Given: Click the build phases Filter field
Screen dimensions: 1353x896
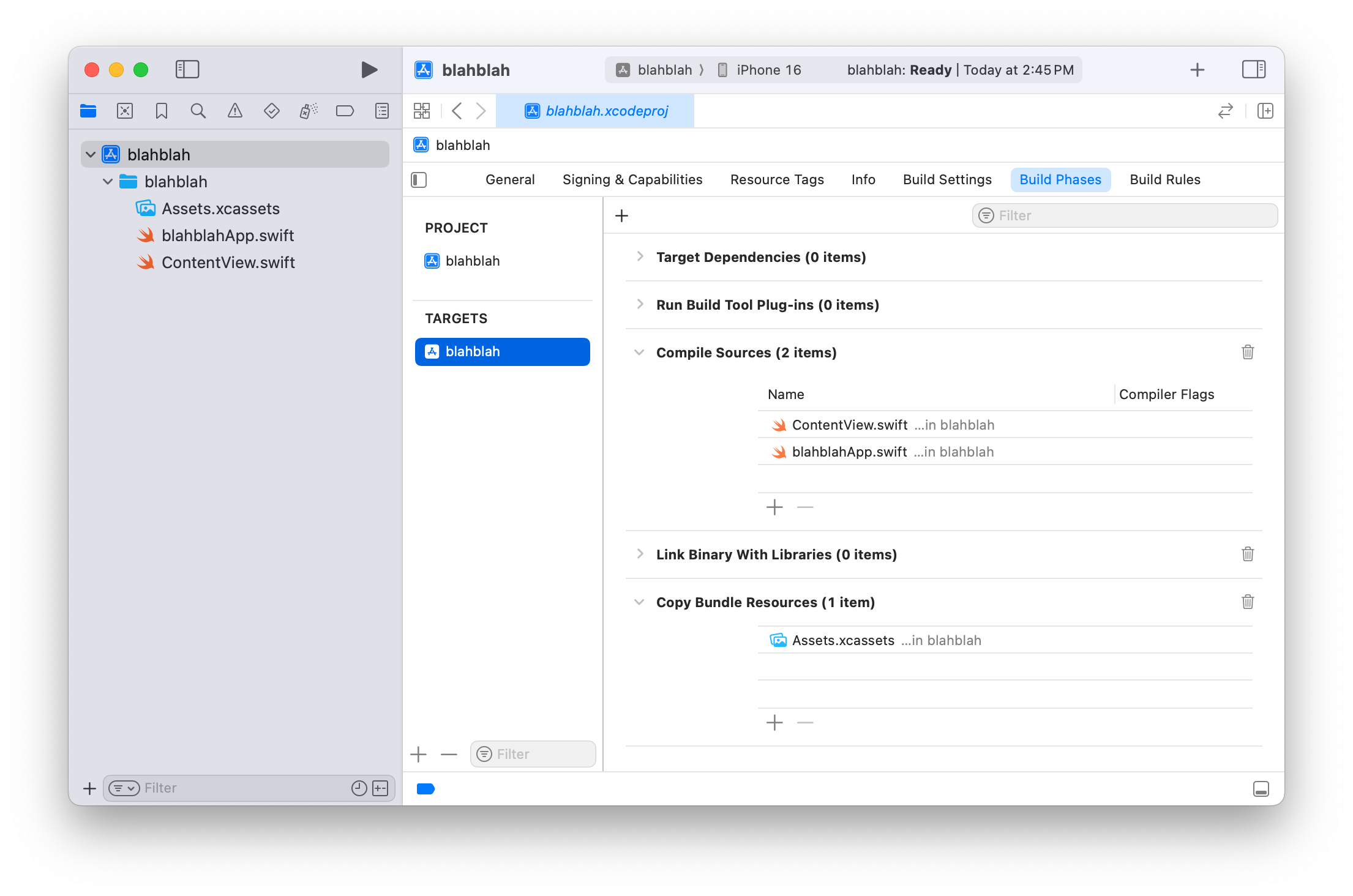Looking at the screenshot, I should click(1125, 216).
